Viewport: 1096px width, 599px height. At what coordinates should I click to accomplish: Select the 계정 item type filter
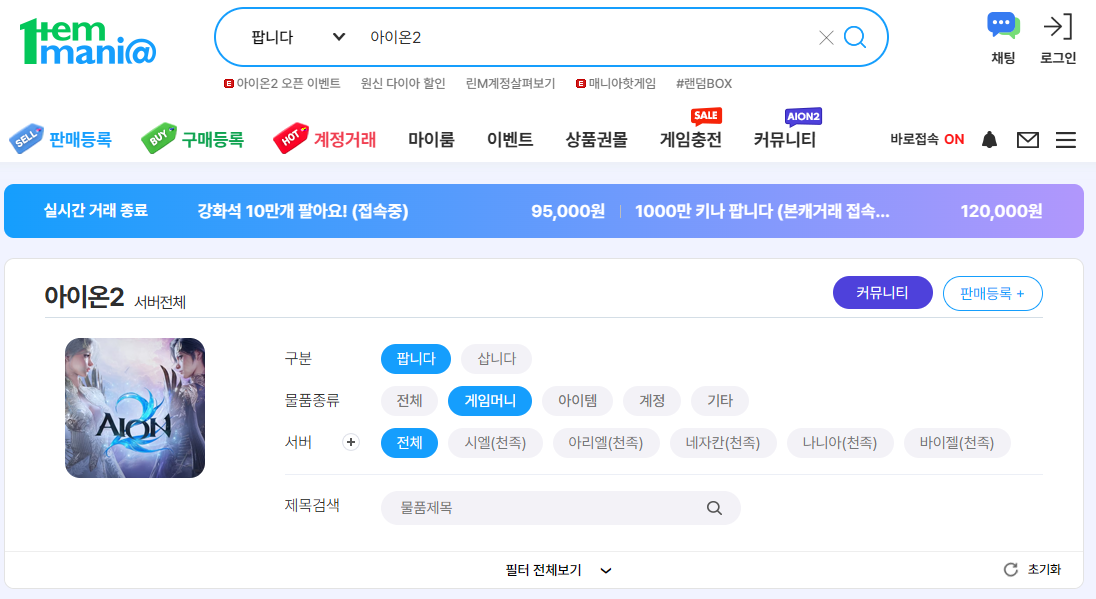click(651, 400)
